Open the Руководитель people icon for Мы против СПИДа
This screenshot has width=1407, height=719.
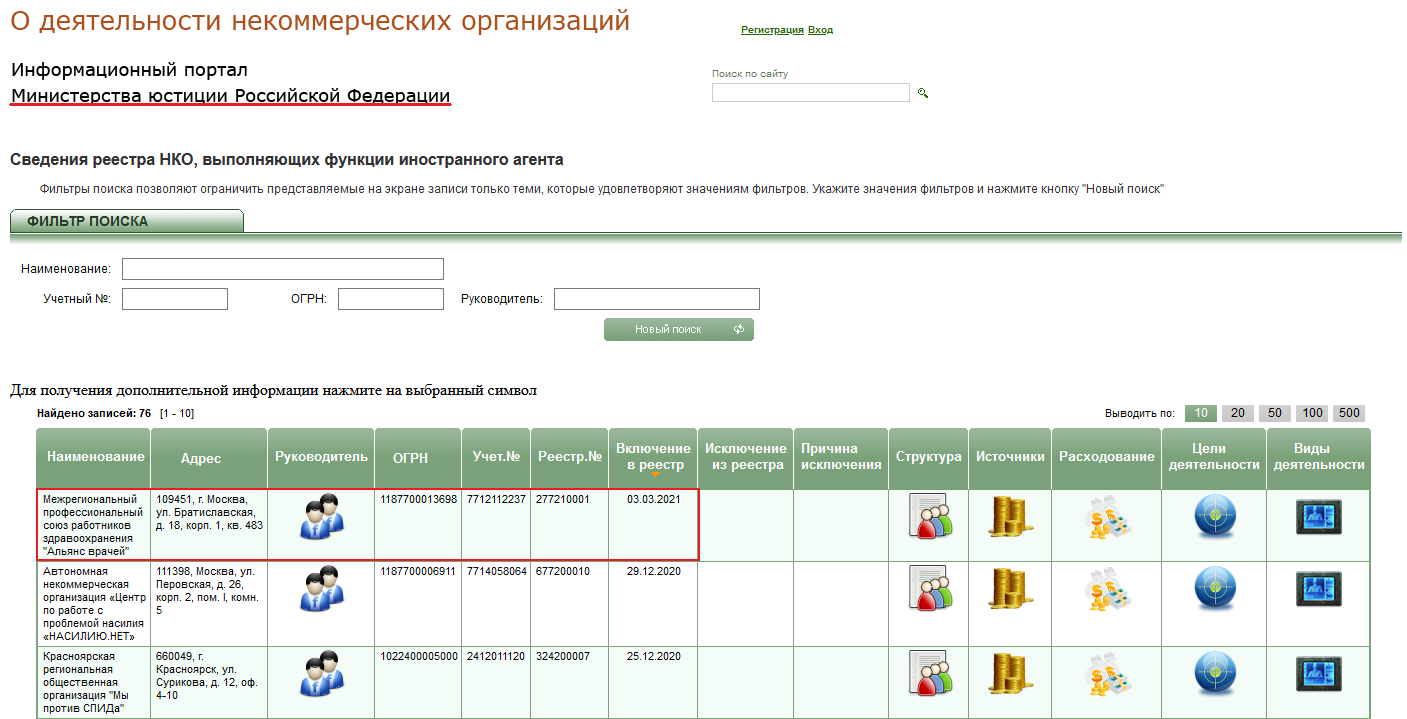(x=322, y=673)
